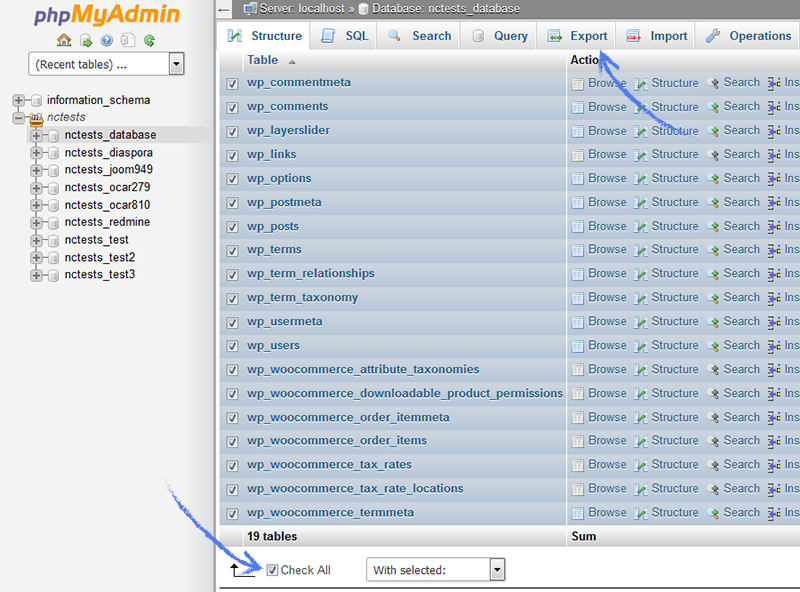Click Structure icon for wp_term_taxonomy row

pyautogui.click(x=640, y=298)
